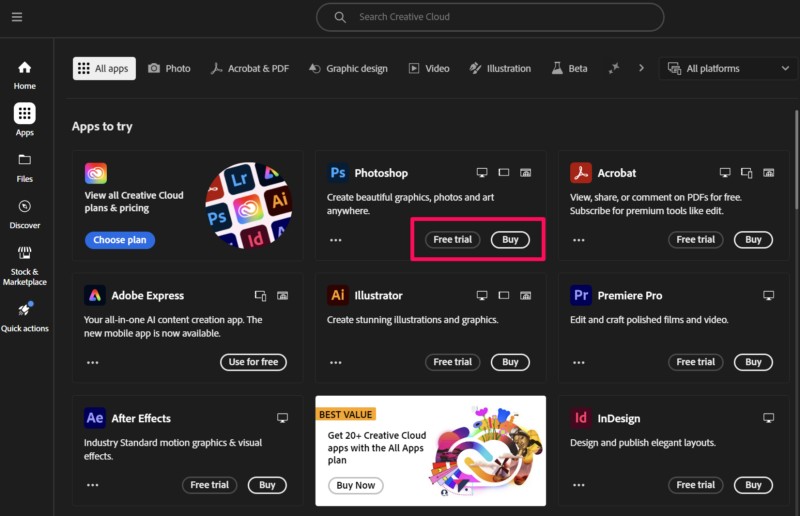Switch to the Graphic design tab

(347, 68)
